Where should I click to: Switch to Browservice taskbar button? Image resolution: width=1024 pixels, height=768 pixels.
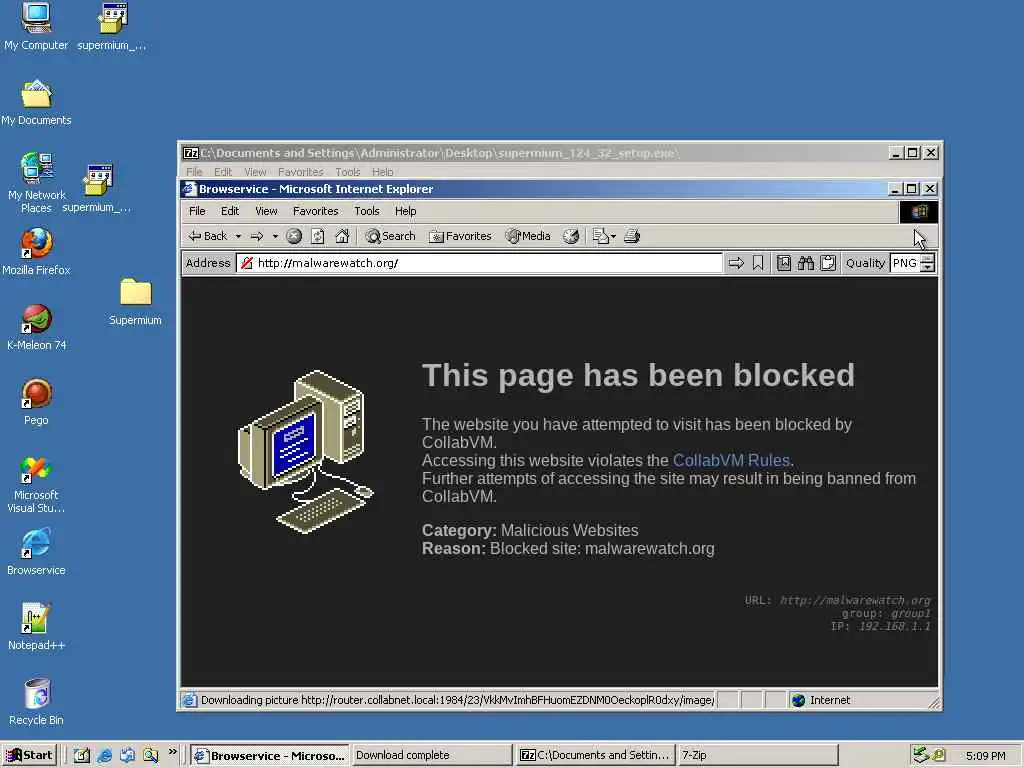click(270, 755)
